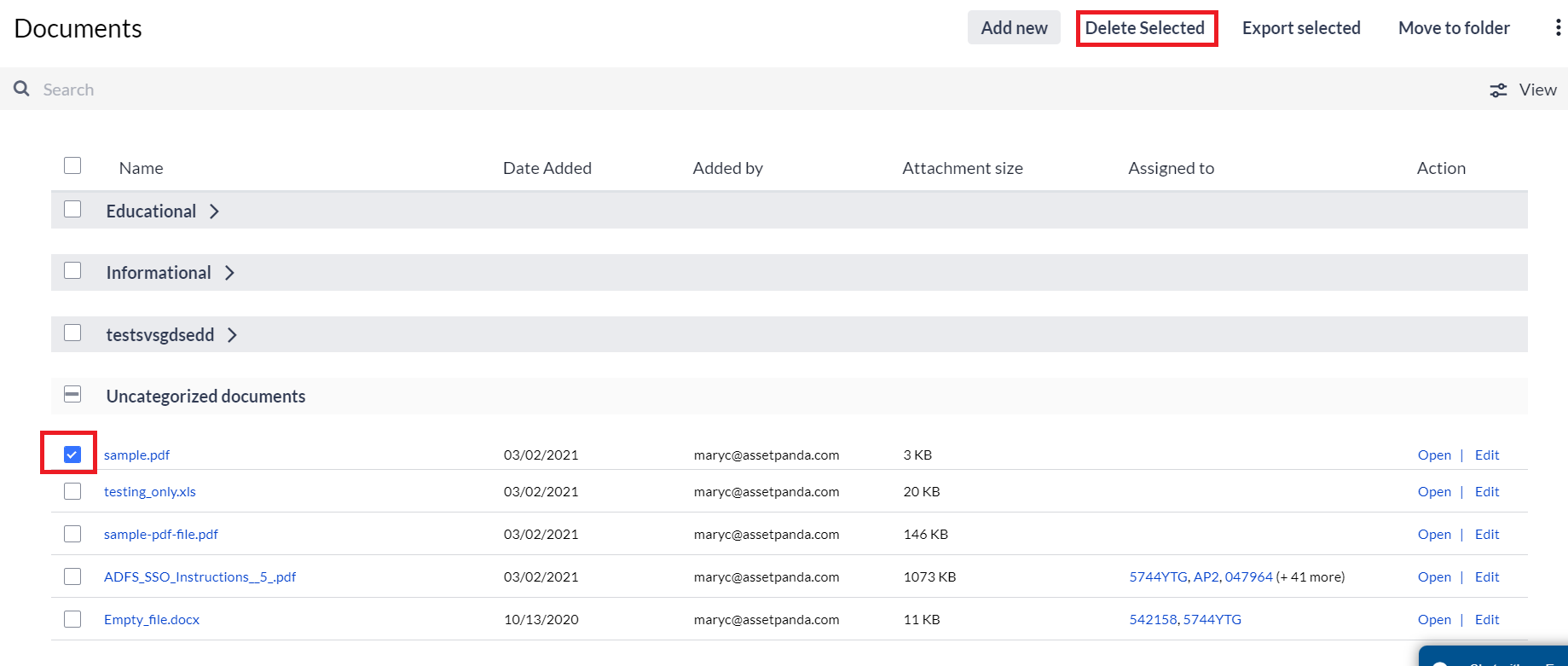Check the Empty_file.docx checkbox

(72, 619)
